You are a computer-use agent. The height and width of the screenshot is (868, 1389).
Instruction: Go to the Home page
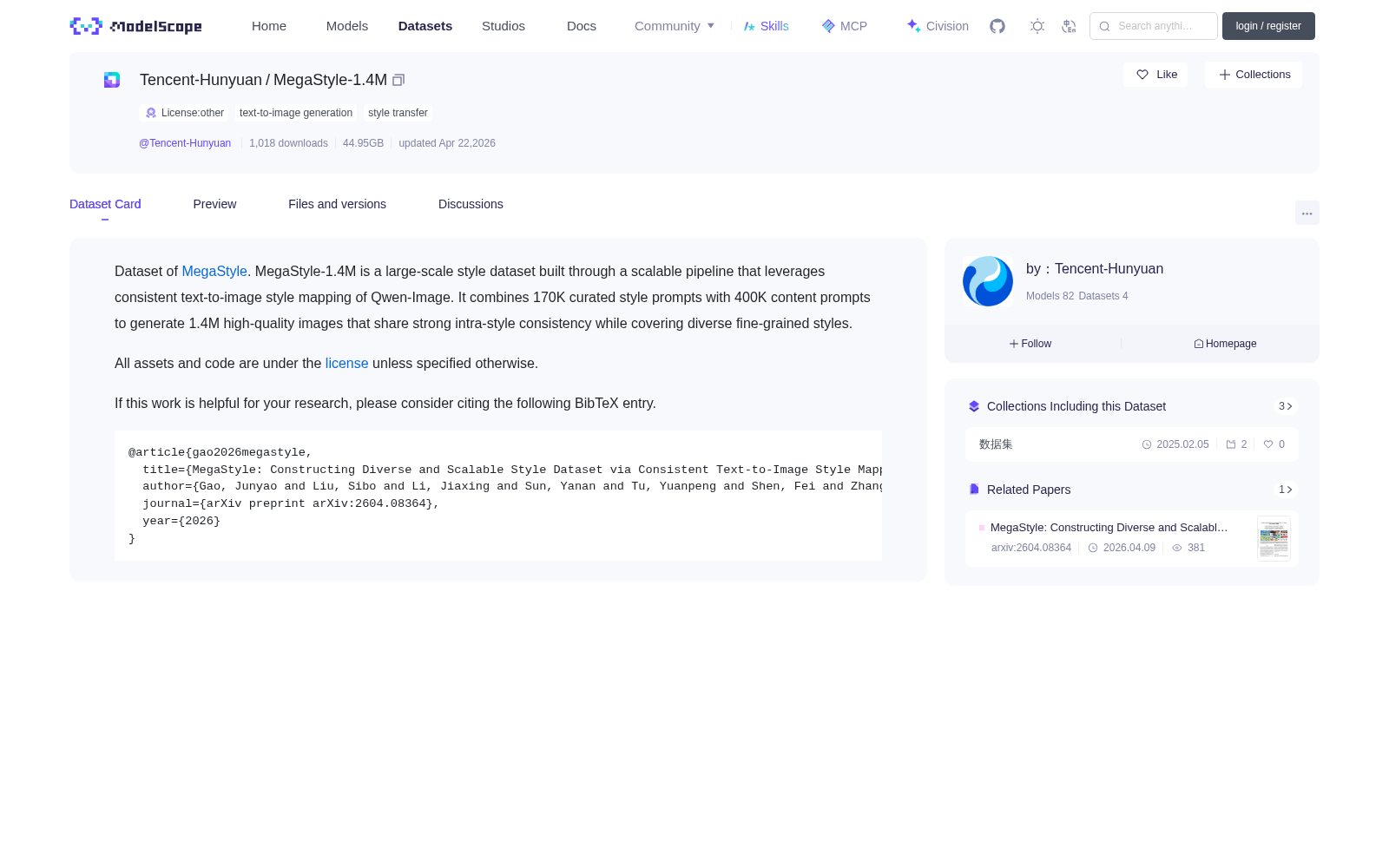coord(269,26)
